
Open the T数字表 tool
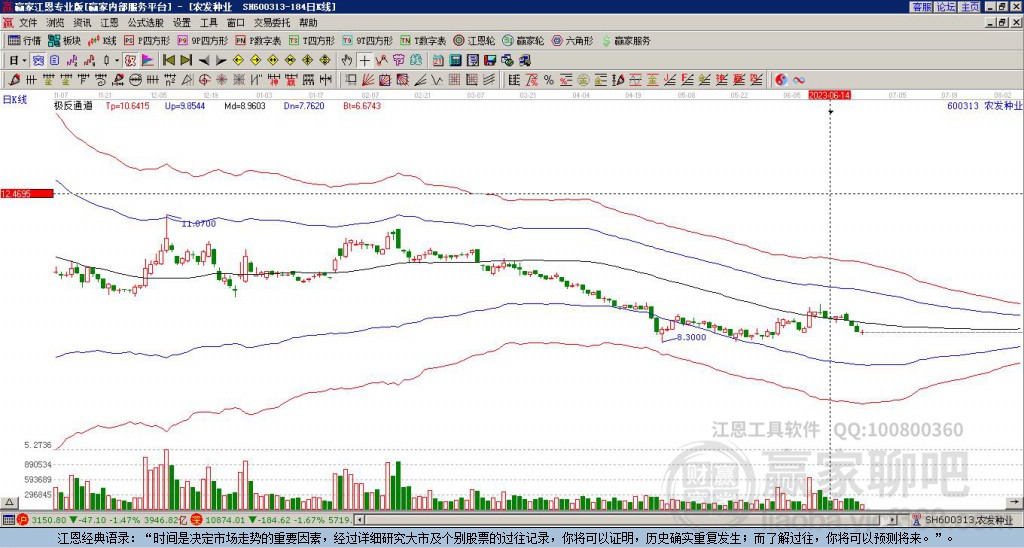[423, 40]
